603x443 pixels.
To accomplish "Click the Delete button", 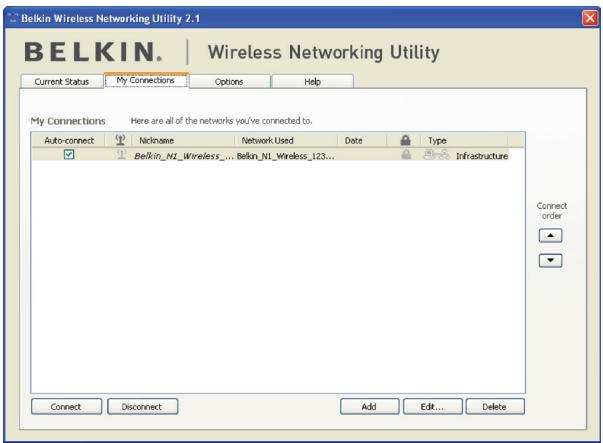I will [495, 406].
